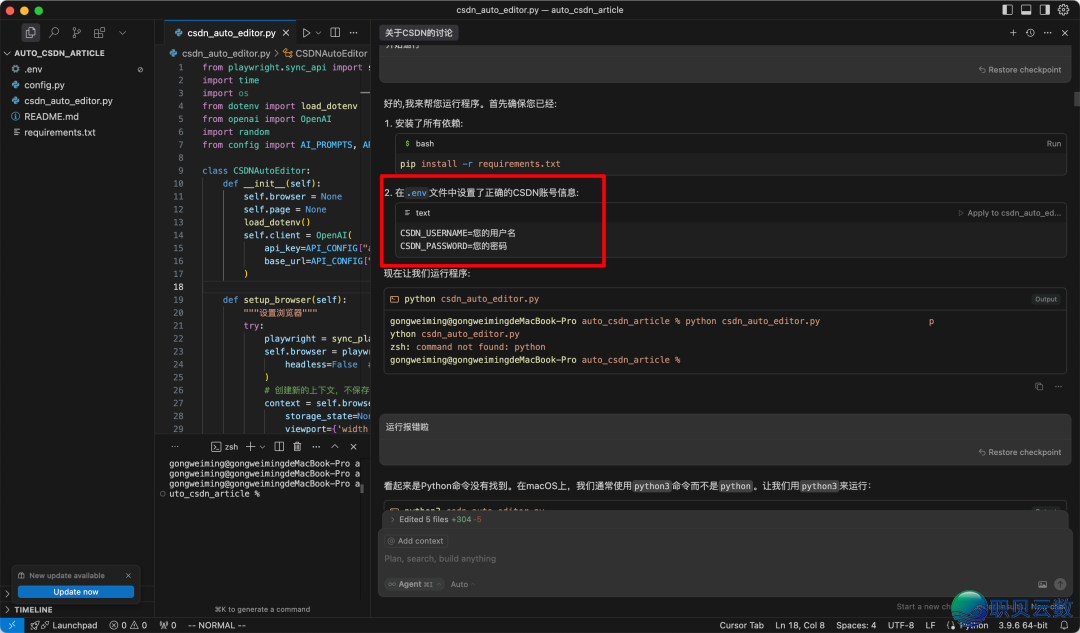This screenshot has width=1080, height=633.
Task: Open the Auto model selector dropdown
Action: [x=460, y=584]
